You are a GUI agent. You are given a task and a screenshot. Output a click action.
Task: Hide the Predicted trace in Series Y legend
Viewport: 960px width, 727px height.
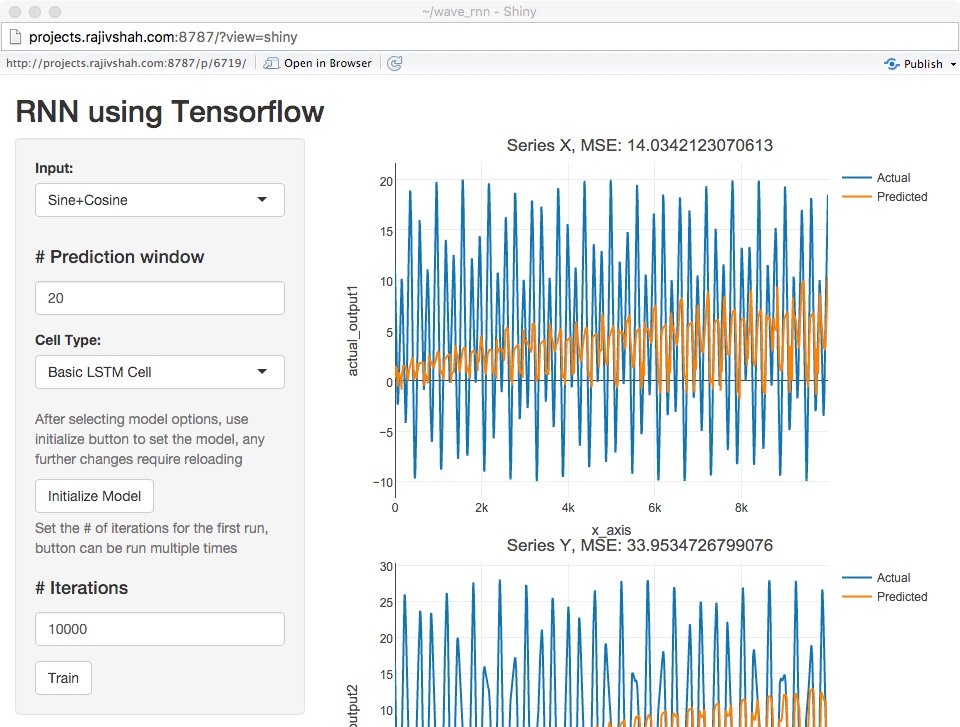tap(901, 597)
